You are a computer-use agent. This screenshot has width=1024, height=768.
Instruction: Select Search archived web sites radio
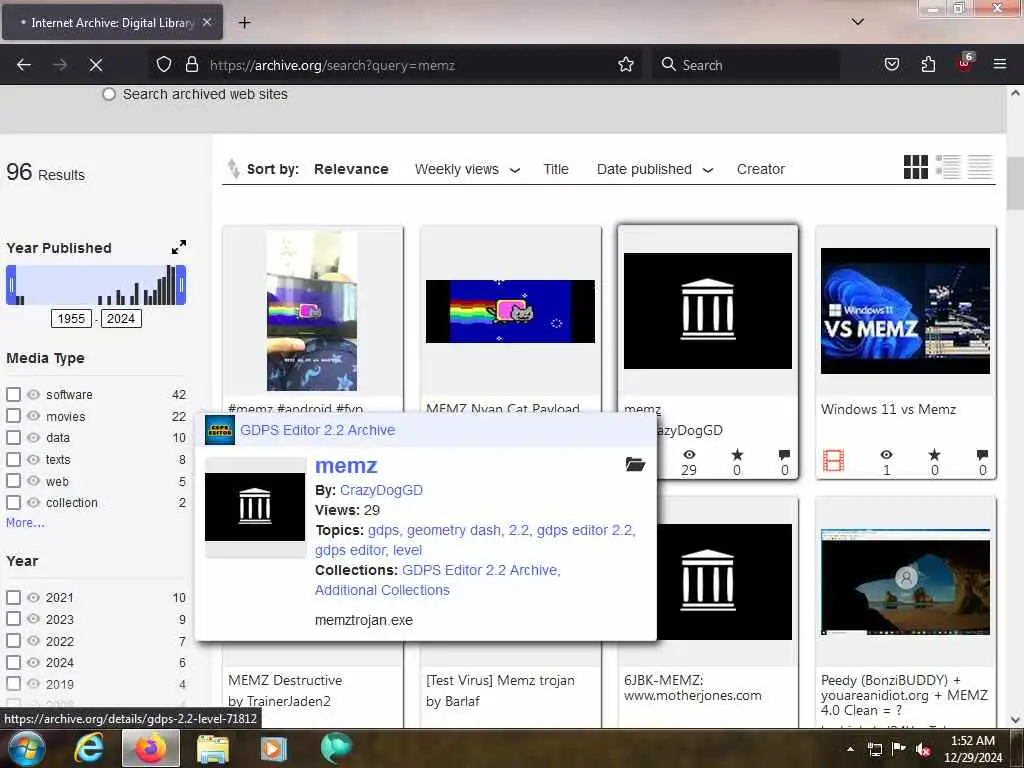pyautogui.click(x=109, y=94)
